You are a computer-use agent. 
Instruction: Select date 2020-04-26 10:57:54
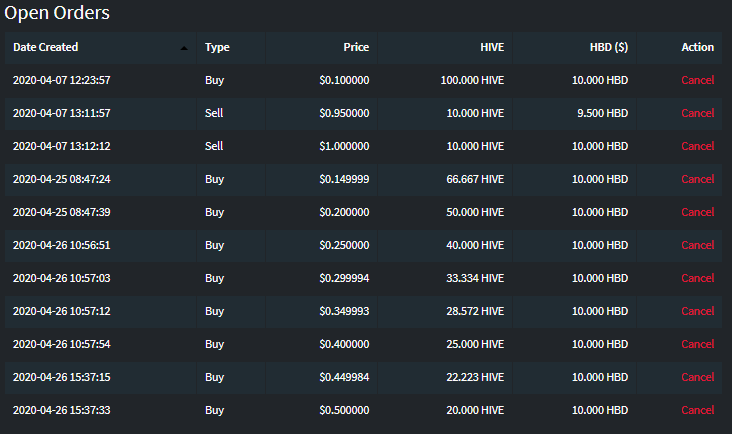pos(62,344)
